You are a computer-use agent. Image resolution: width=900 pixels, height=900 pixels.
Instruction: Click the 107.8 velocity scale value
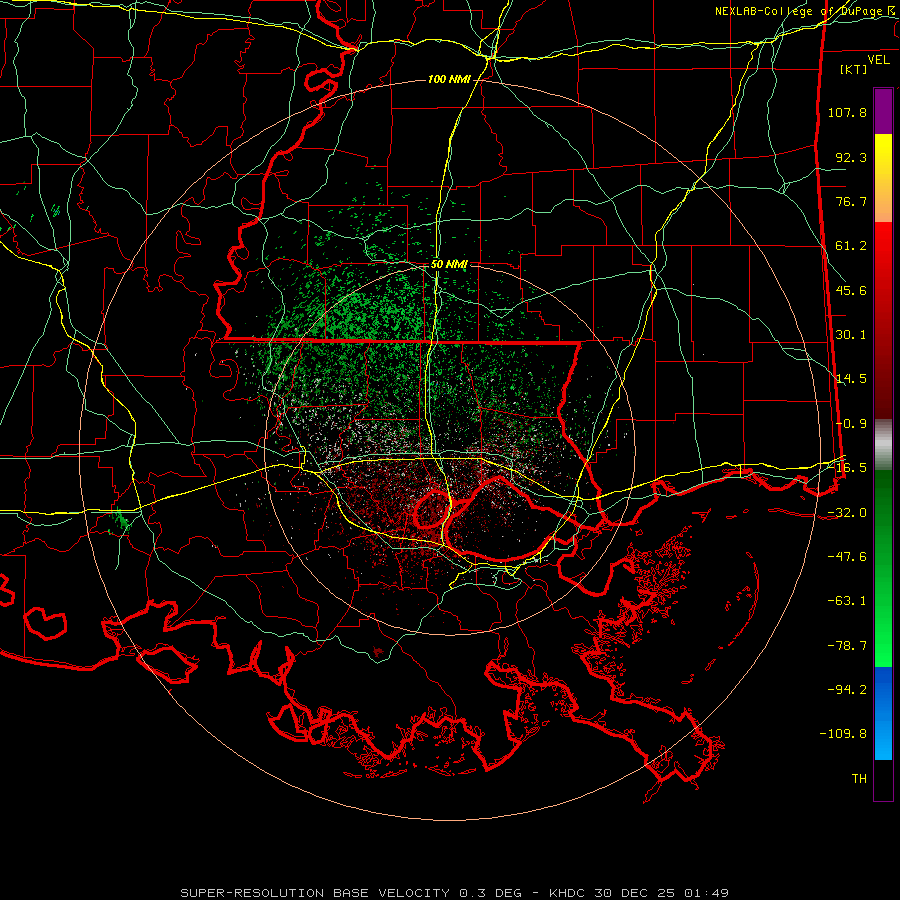[847, 112]
